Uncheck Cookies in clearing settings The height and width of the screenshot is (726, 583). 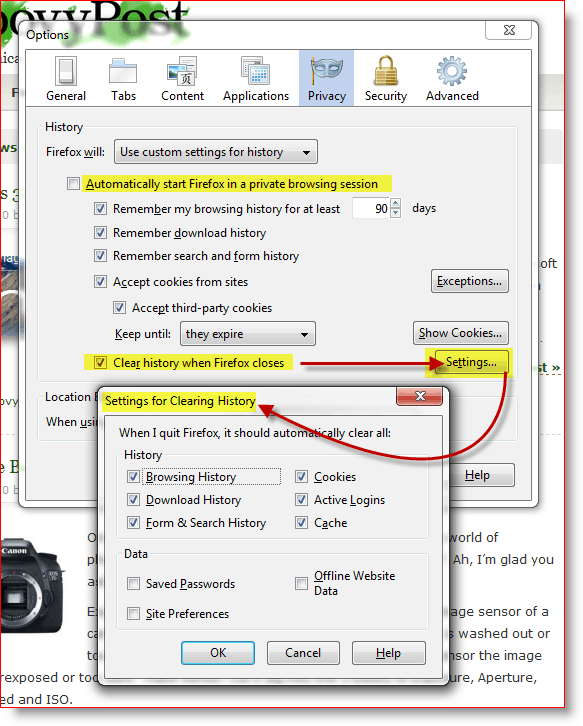click(x=301, y=476)
